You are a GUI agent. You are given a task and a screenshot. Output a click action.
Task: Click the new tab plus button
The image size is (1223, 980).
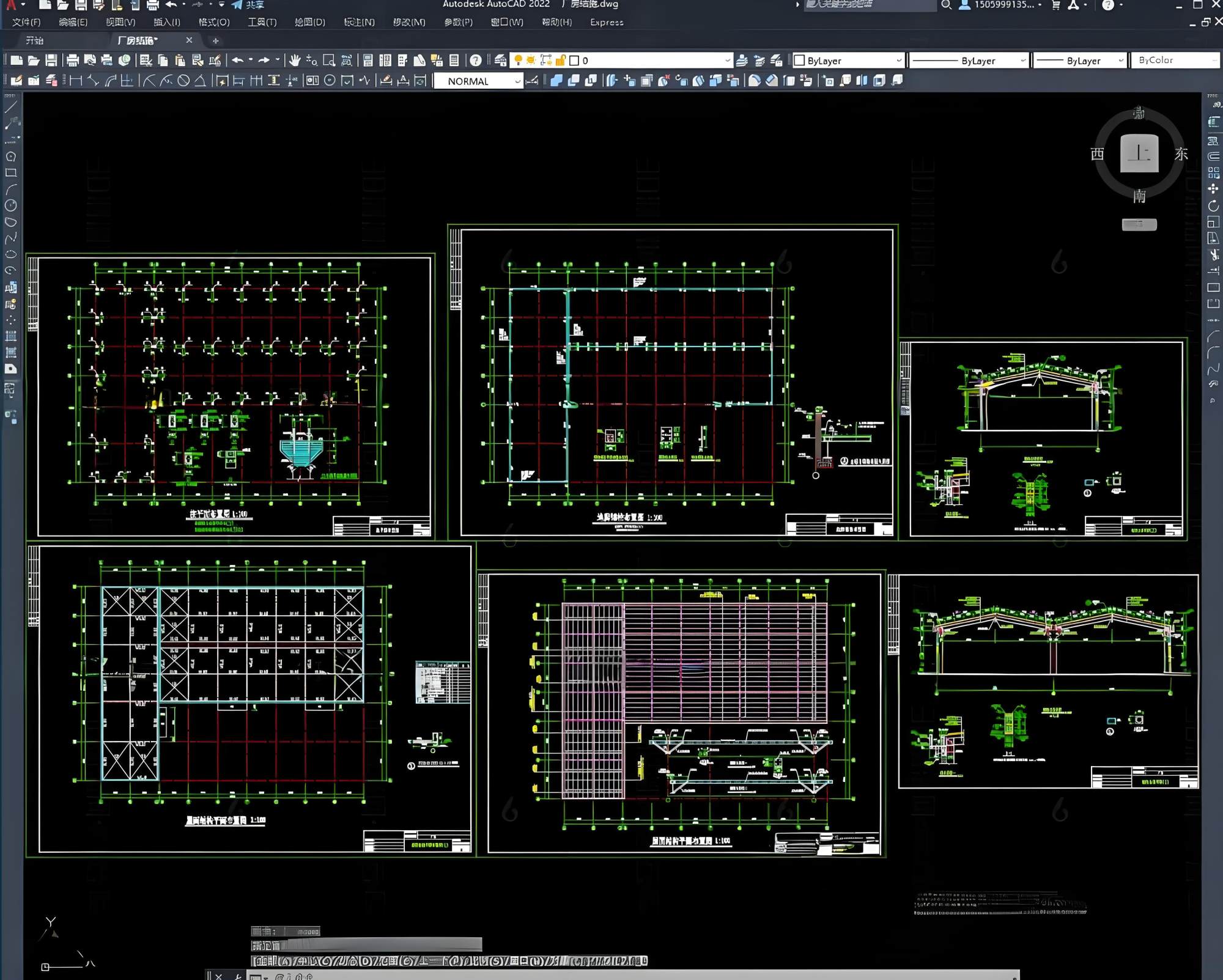pos(215,41)
